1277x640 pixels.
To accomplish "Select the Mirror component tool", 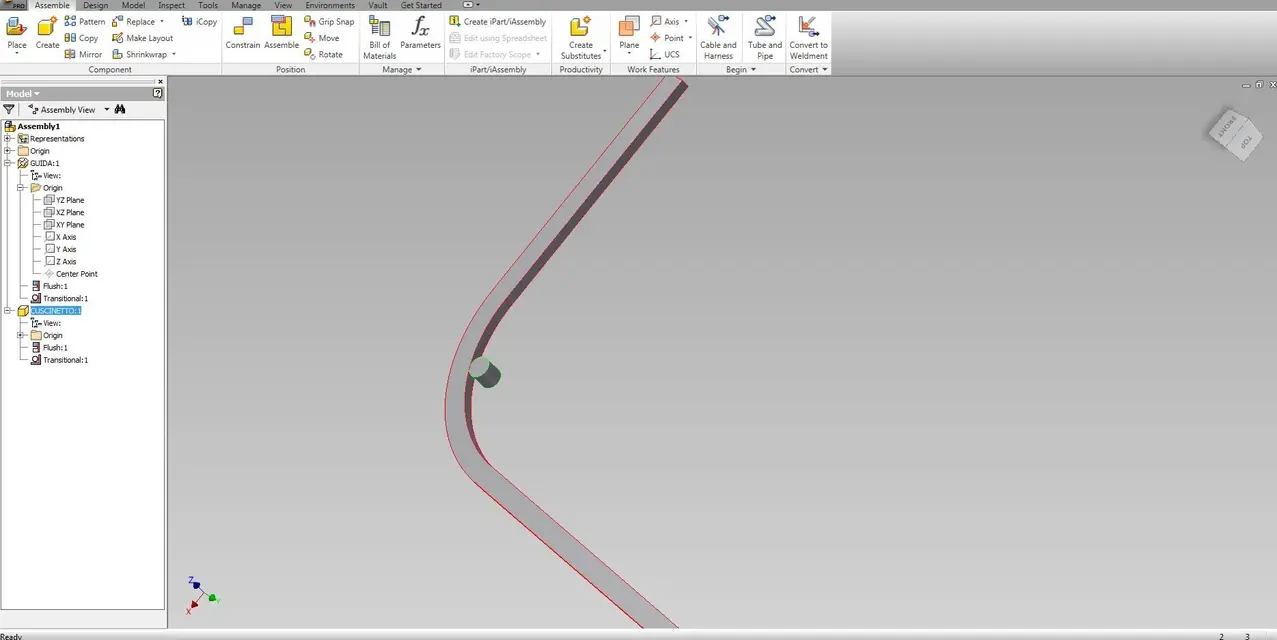I will (x=83, y=54).
